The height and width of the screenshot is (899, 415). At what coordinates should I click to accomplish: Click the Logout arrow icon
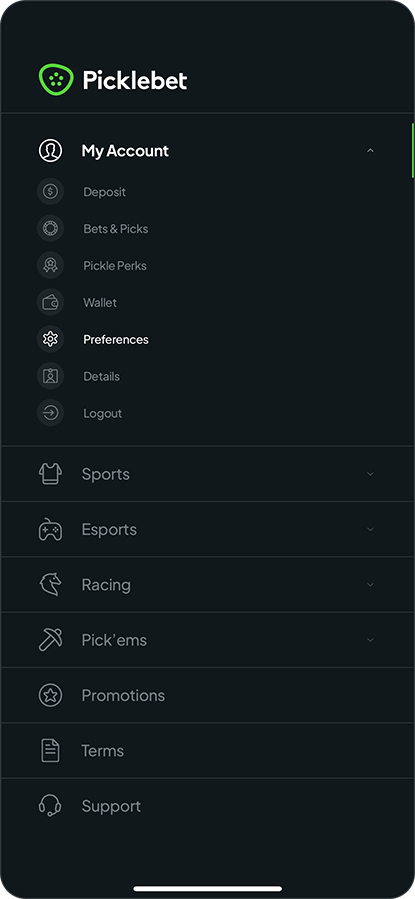click(x=50, y=413)
